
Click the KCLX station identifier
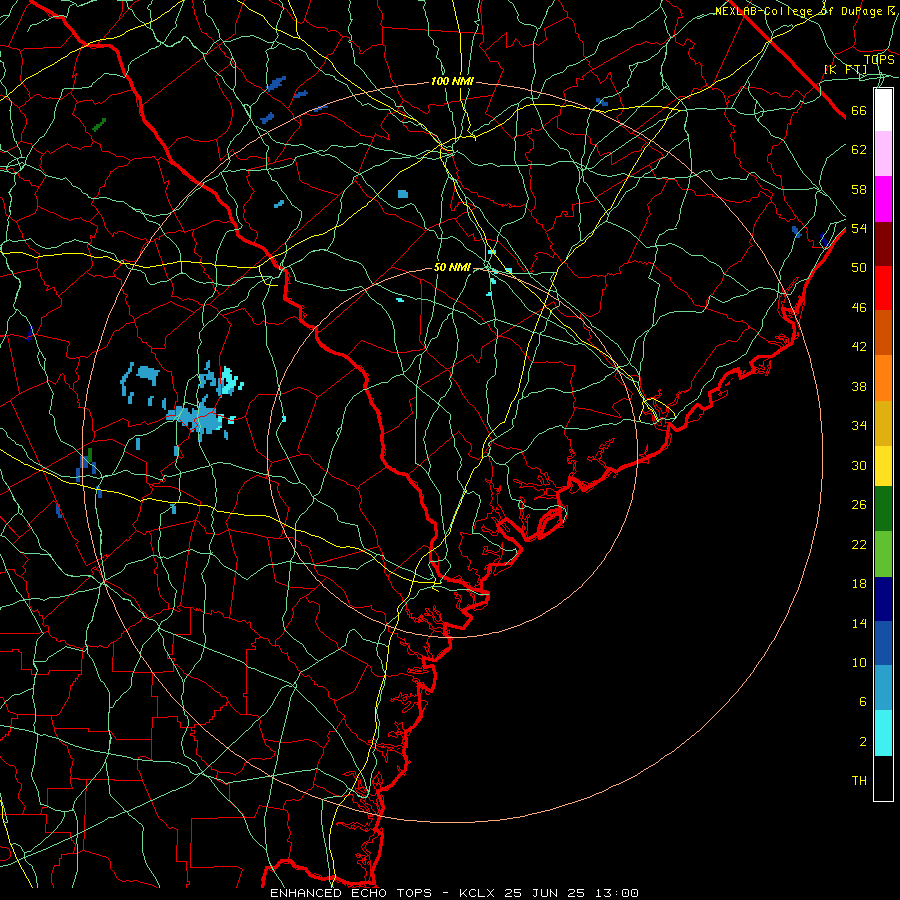pyautogui.click(x=478, y=893)
